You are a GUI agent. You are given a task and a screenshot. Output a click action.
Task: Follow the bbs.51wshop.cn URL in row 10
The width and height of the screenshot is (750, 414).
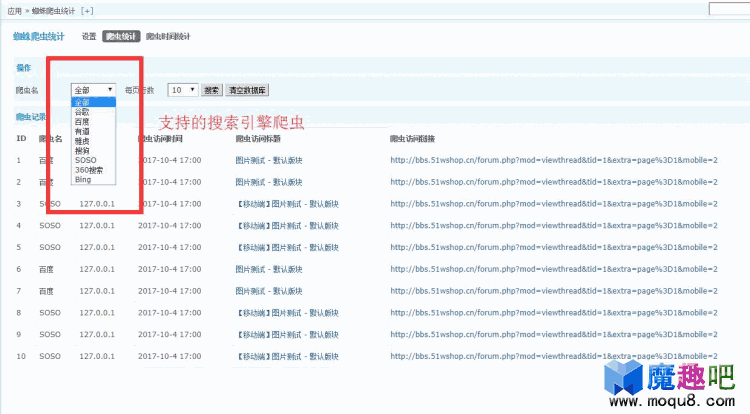tap(554, 356)
